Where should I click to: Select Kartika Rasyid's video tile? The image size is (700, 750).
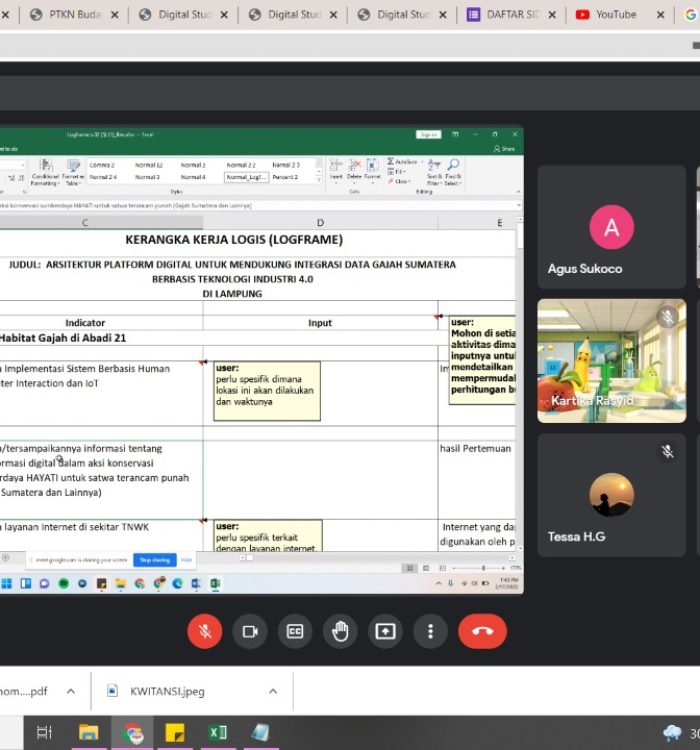coord(611,360)
